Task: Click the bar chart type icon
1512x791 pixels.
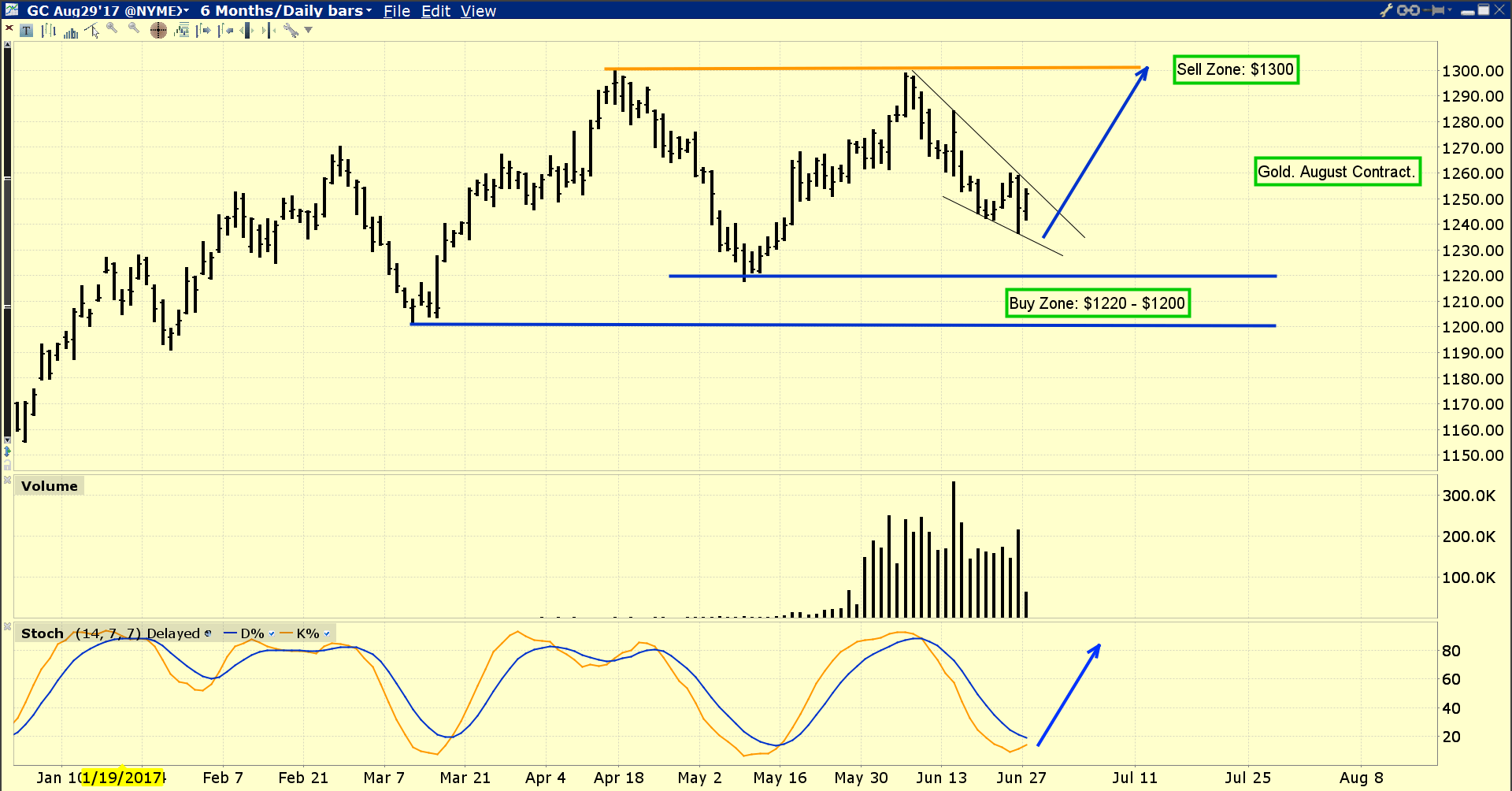Action: point(49,31)
